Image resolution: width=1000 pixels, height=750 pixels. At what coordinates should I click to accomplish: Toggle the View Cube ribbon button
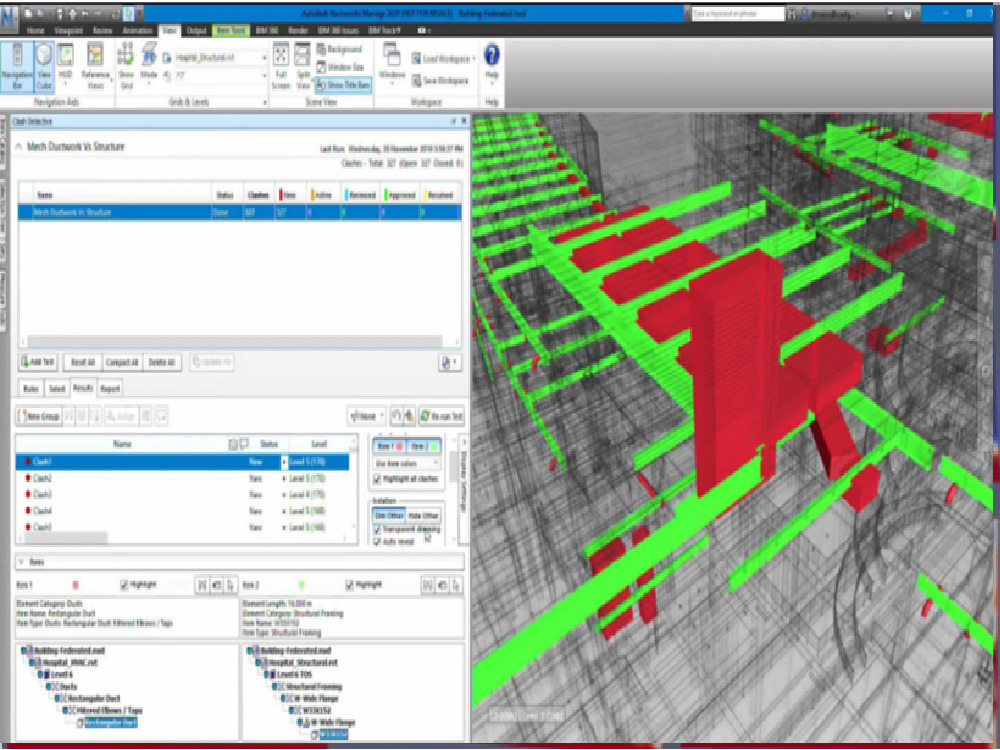point(43,67)
